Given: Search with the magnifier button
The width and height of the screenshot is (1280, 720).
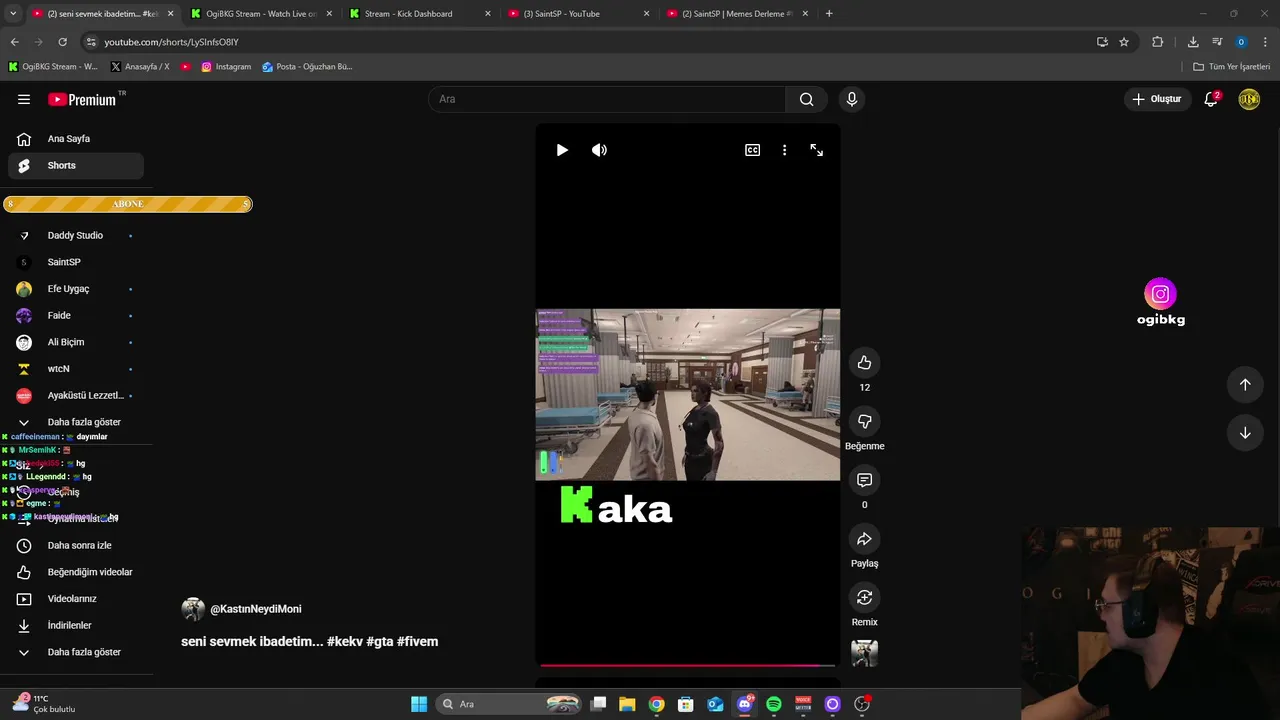Looking at the screenshot, I should 806,99.
